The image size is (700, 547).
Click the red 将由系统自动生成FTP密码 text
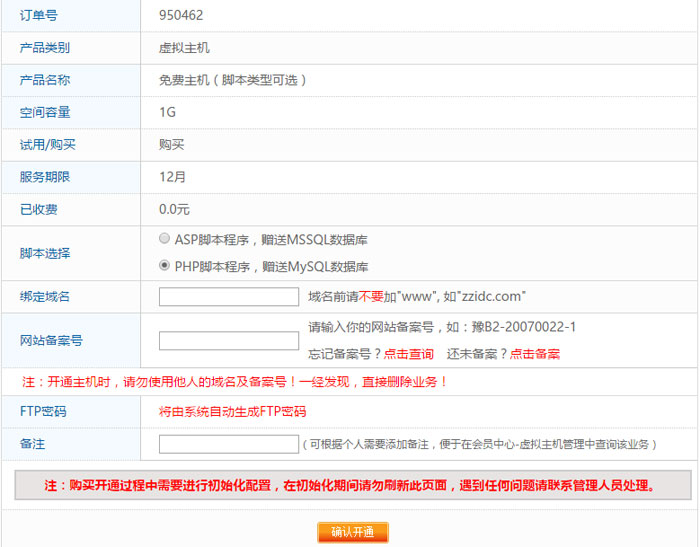click(x=232, y=412)
